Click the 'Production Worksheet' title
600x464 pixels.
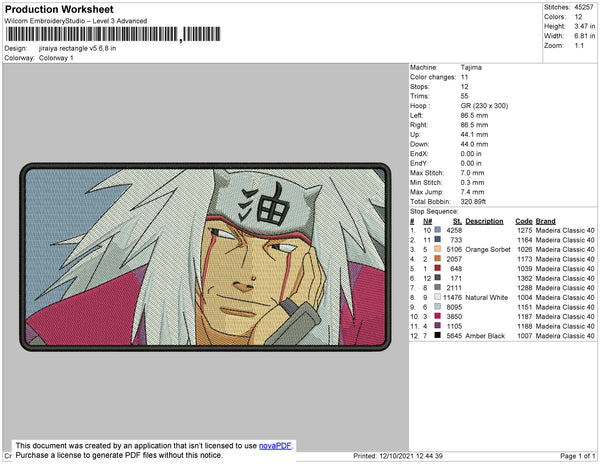click(59, 10)
